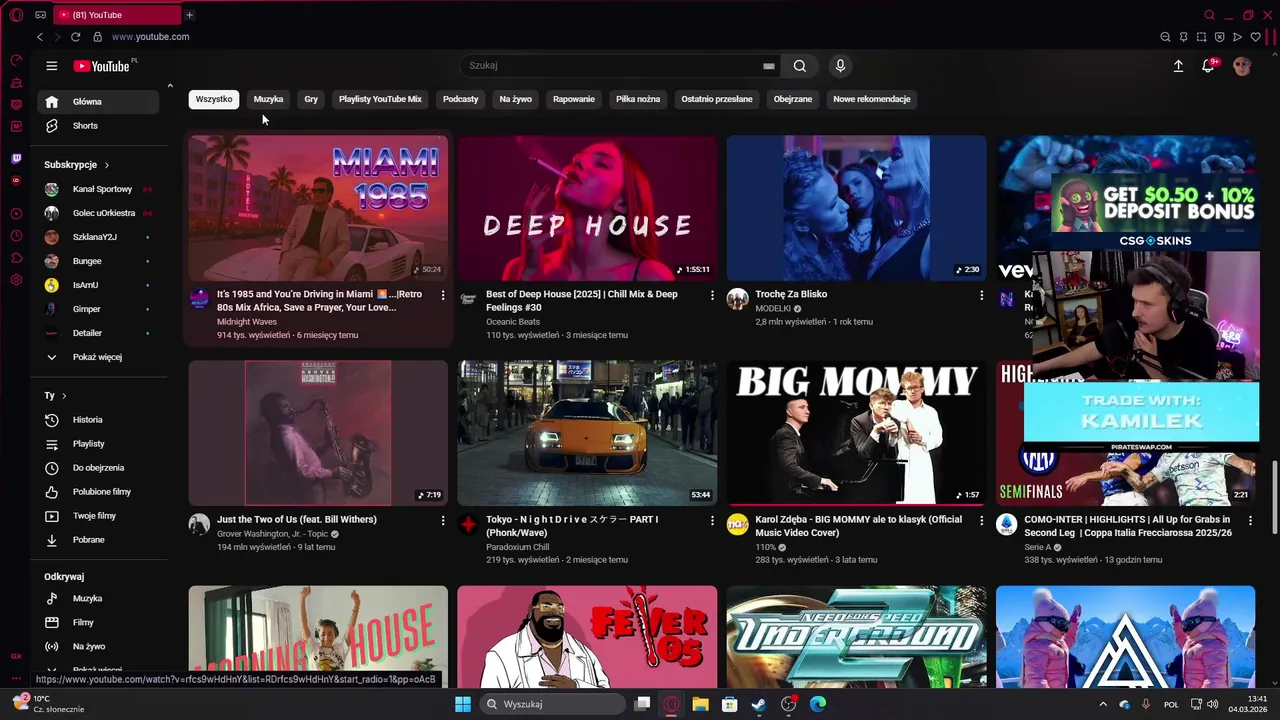
Task: Open options menu for Just the Two of Us
Action: tap(443, 521)
